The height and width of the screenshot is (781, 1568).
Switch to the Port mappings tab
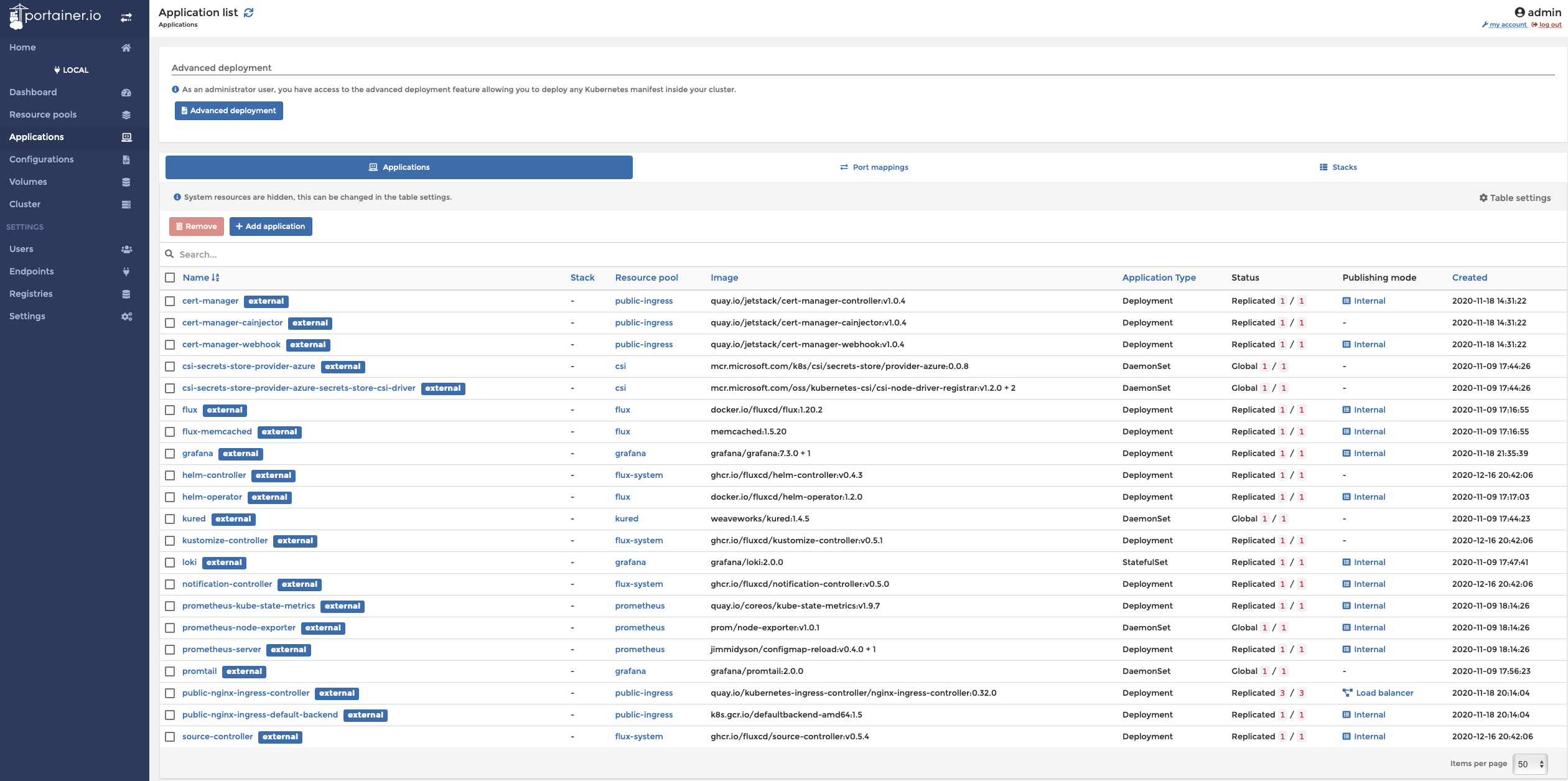click(874, 167)
